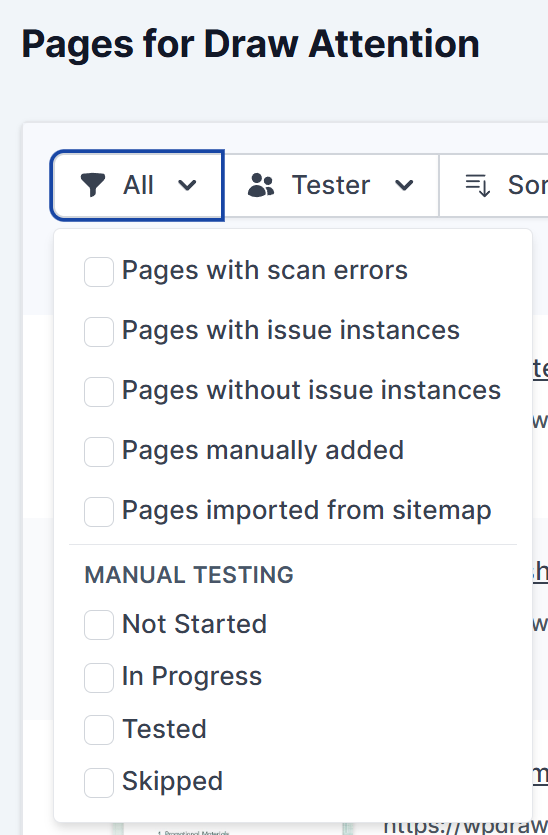The width and height of the screenshot is (548, 835).
Task: Click the All filter button label
Action: (138, 185)
